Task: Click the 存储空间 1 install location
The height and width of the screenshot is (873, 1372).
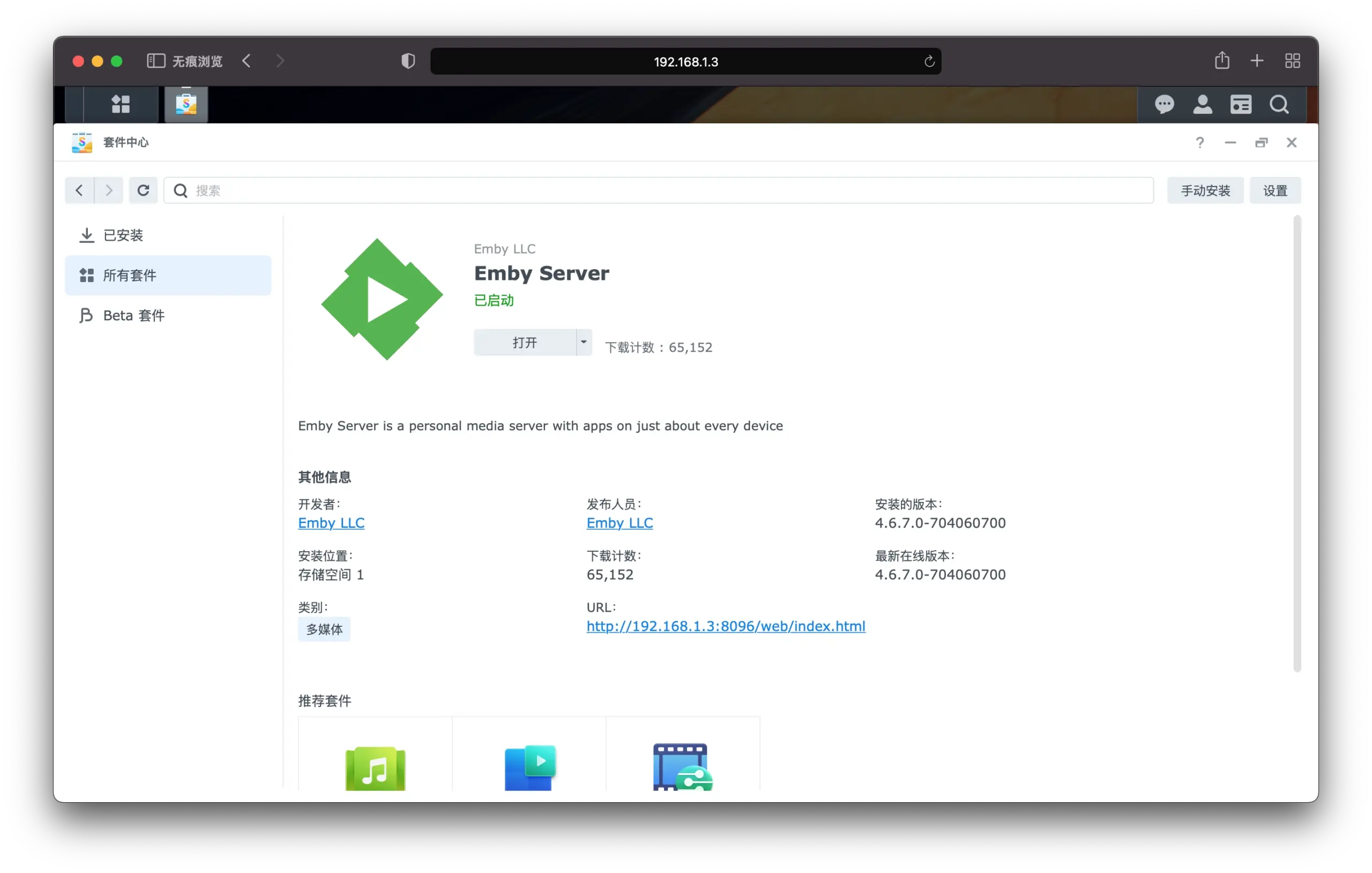Action: (331, 575)
